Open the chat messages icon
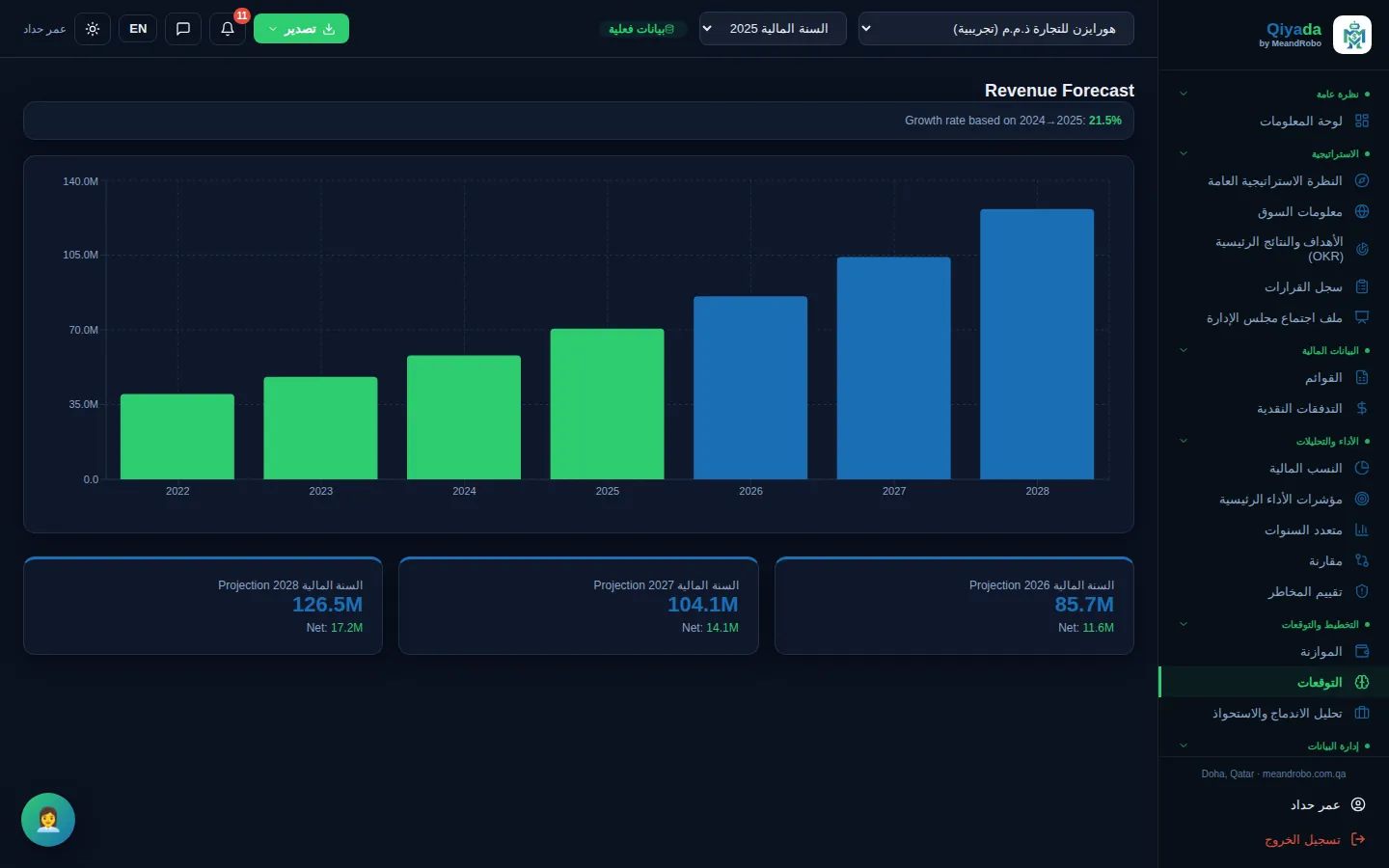 point(183,29)
